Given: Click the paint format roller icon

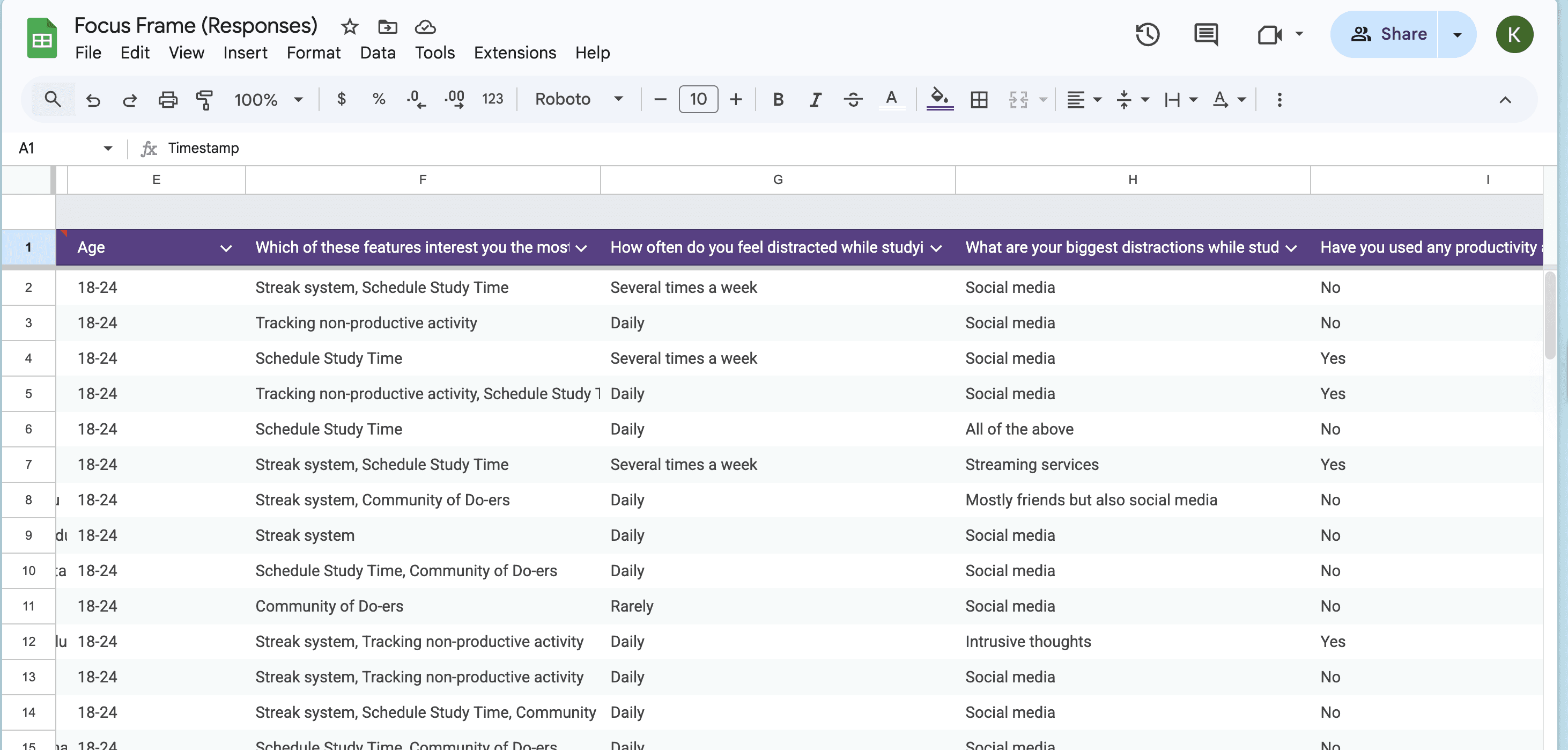Looking at the screenshot, I should 204,99.
